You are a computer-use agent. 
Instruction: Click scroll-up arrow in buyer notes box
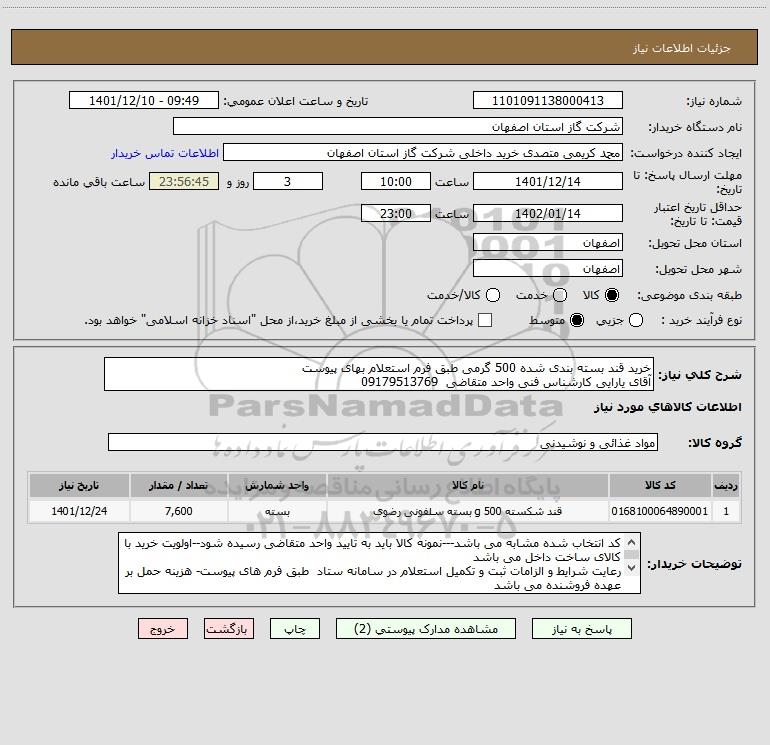click(x=632, y=543)
